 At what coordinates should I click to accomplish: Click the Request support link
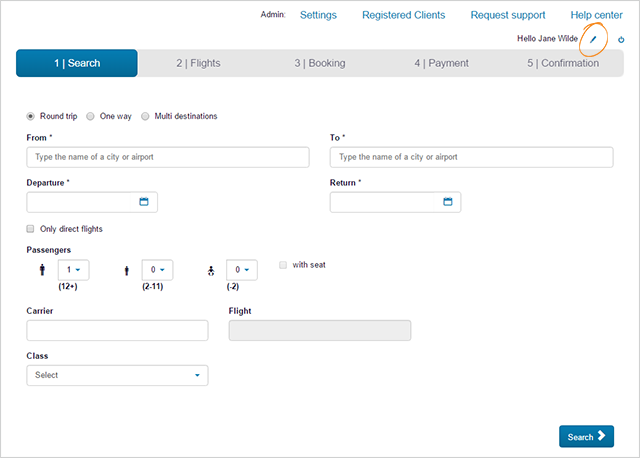pyautogui.click(x=507, y=15)
